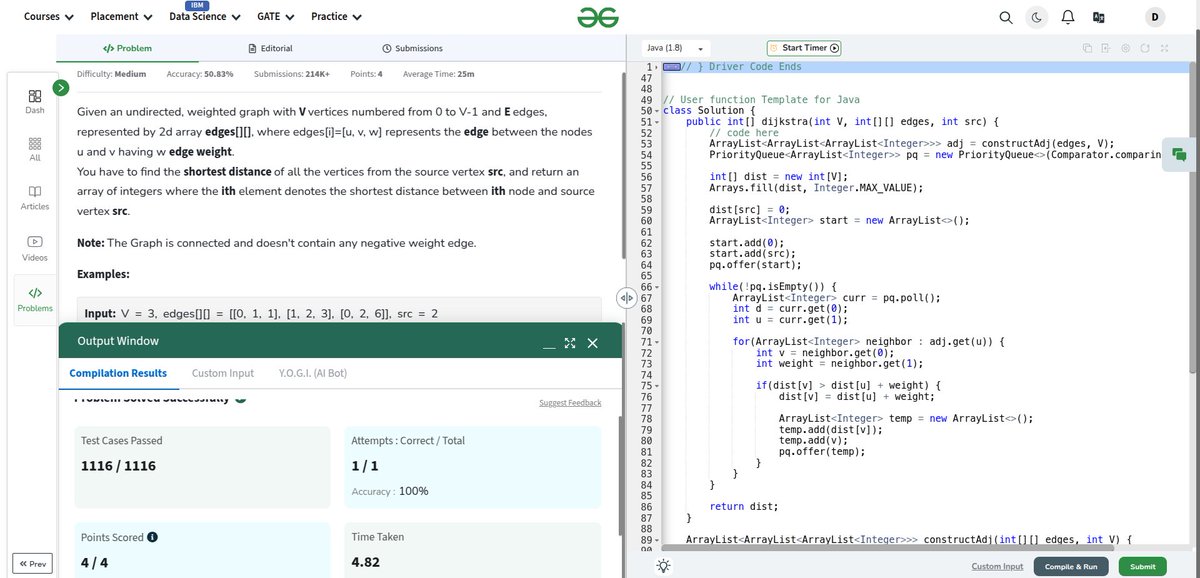Open the notifications bell
Viewport: 1200px width, 578px height.
tap(1067, 17)
